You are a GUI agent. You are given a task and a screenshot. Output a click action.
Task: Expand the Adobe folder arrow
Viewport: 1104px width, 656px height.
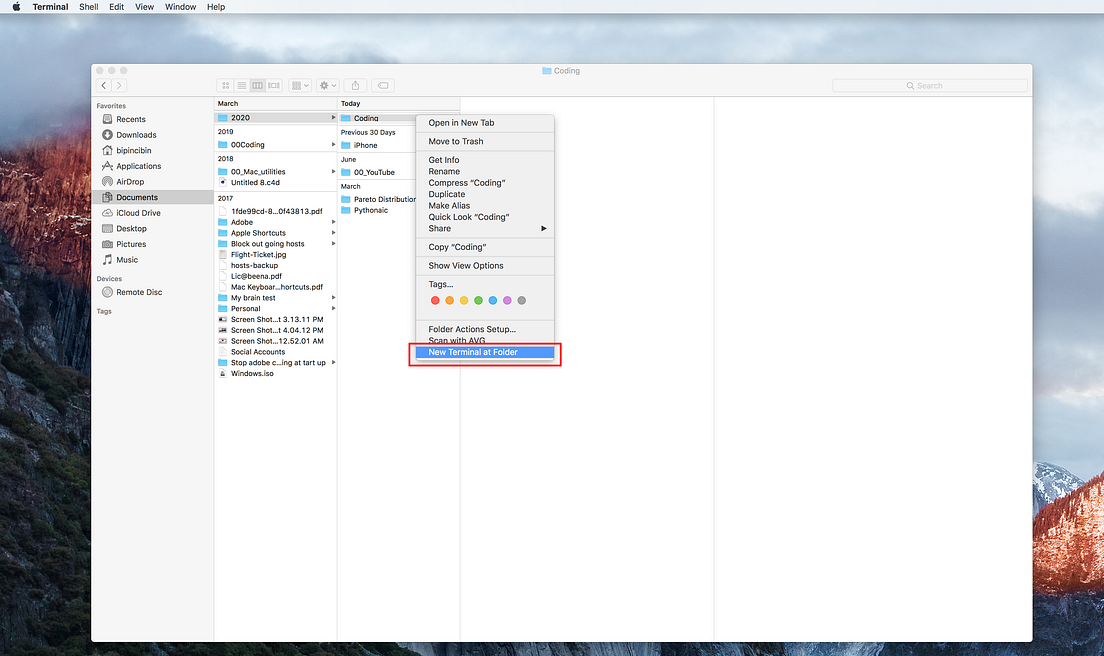click(333, 222)
